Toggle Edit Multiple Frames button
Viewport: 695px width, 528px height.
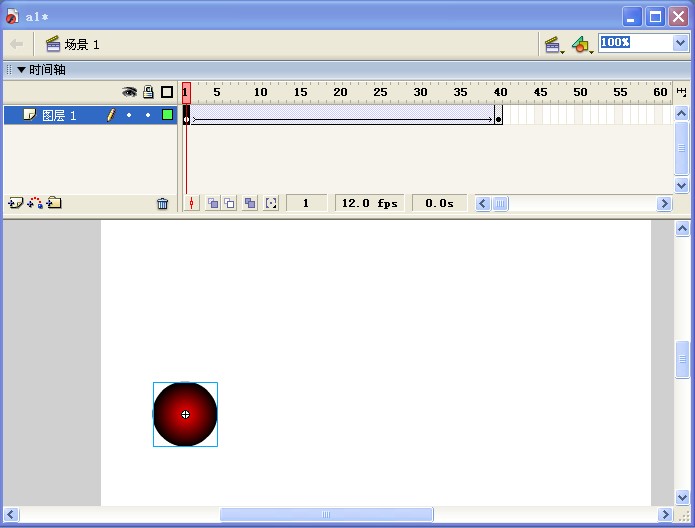click(250, 203)
